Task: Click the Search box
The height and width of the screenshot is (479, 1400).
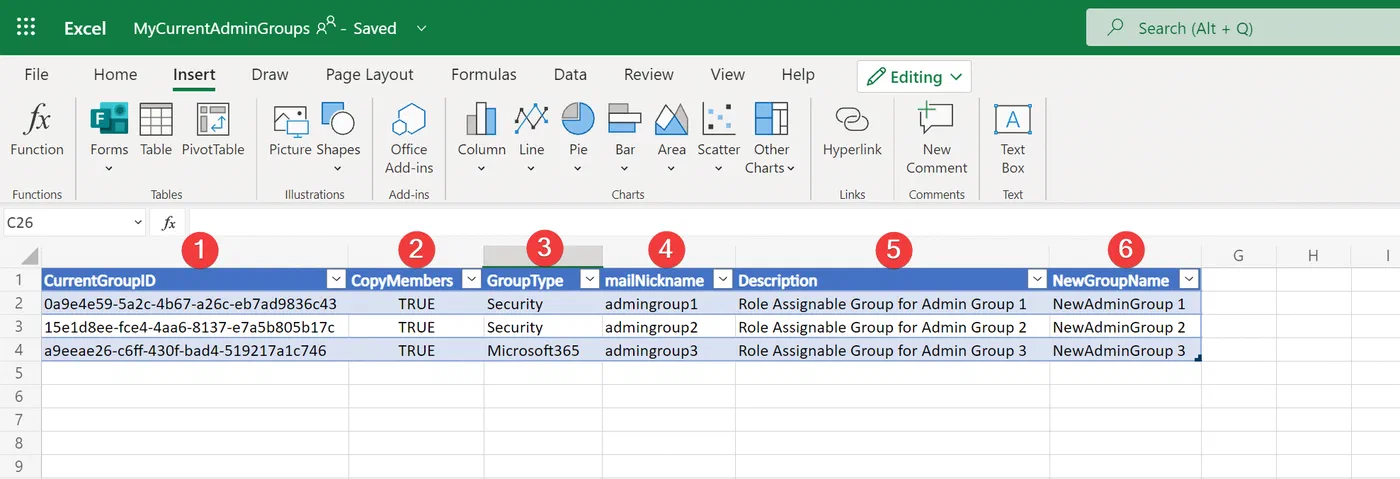Action: [1243, 28]
